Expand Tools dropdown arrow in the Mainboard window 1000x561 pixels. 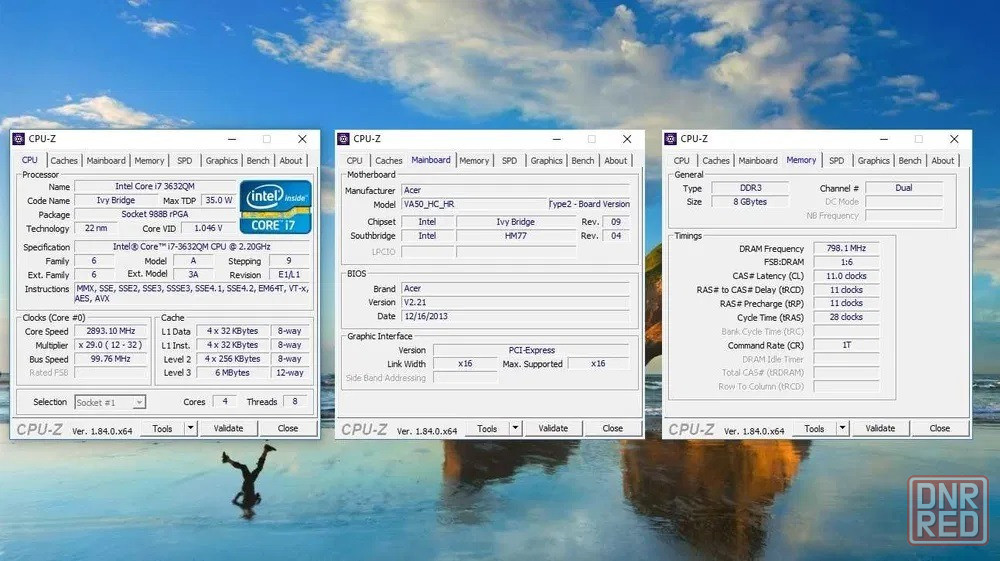point(515,428)
